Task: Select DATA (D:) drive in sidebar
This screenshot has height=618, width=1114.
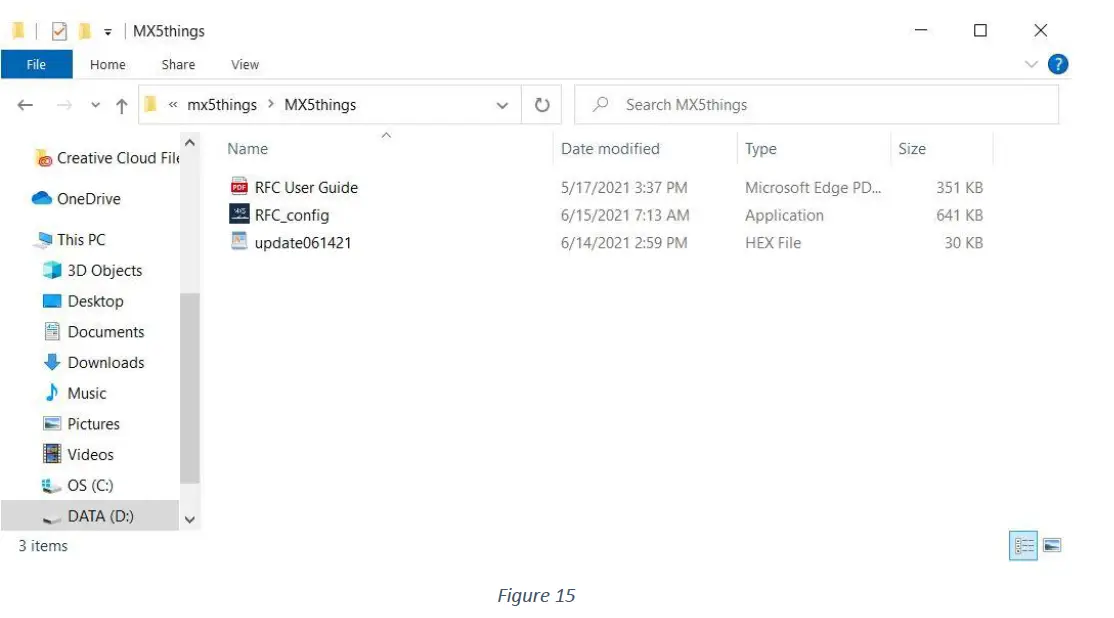Action: [x=90, y=516]
